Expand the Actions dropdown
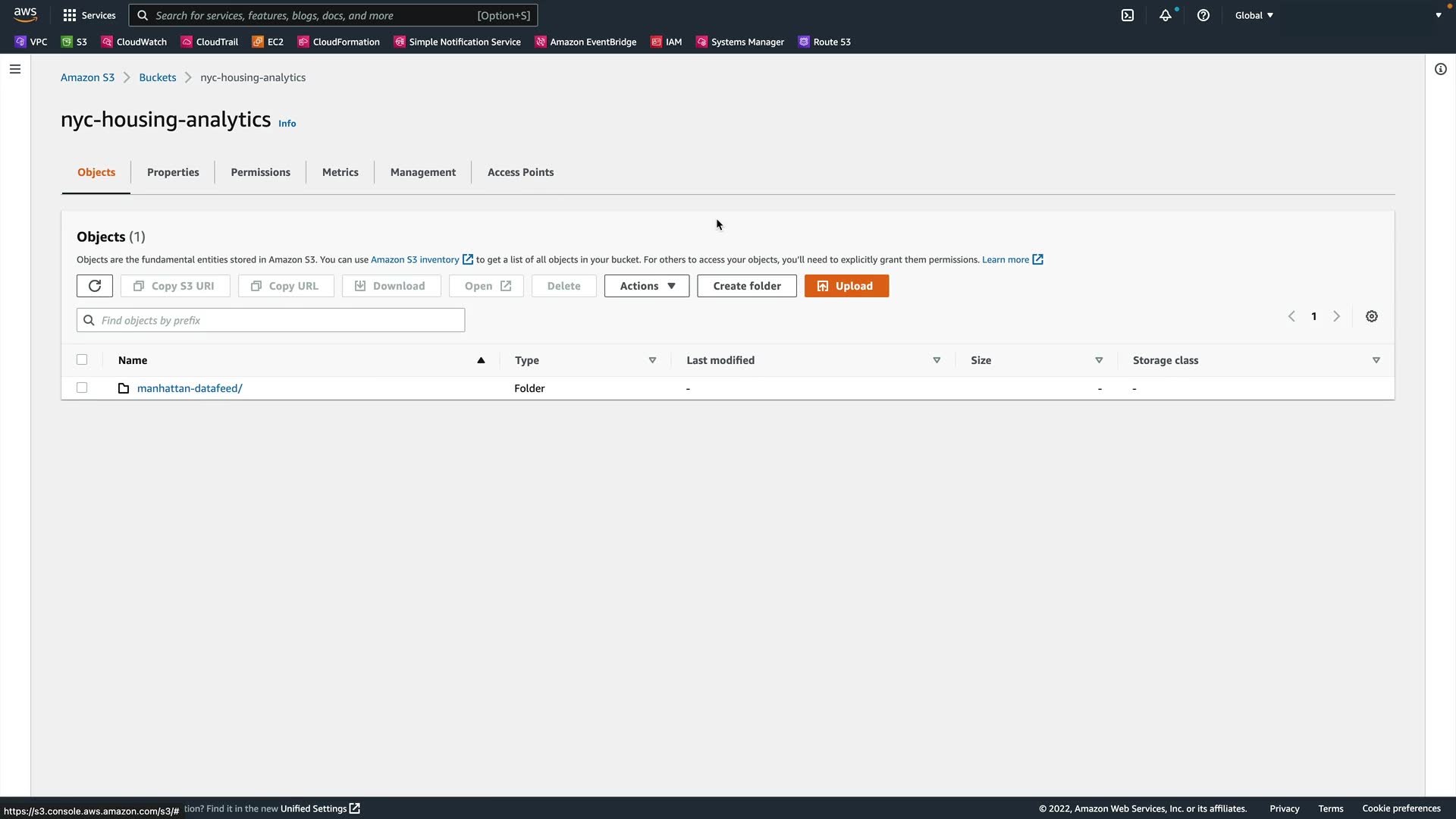The width and height of the screenshot is (1456, 819). pyautogui.click(x=647, y=286)
